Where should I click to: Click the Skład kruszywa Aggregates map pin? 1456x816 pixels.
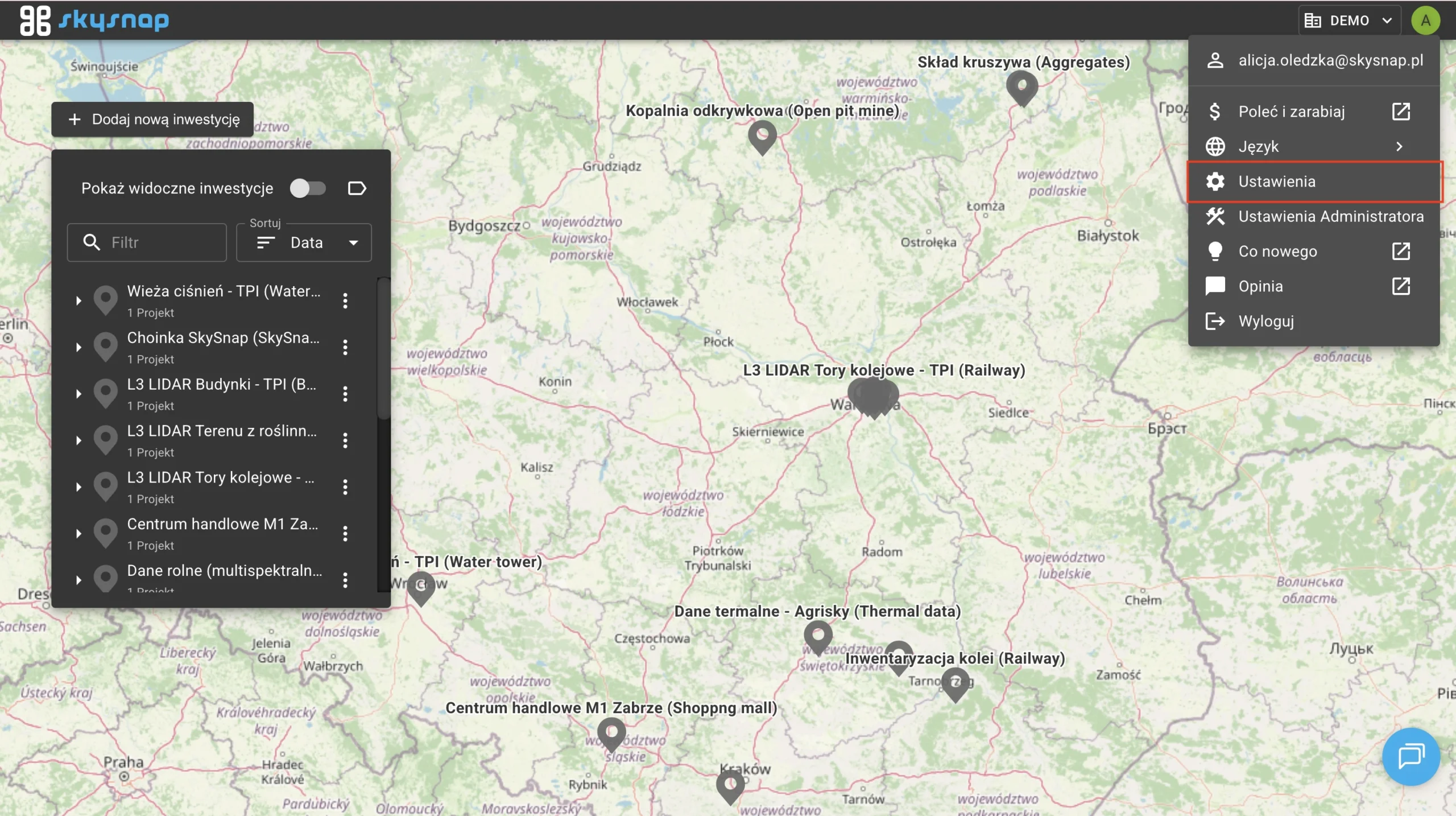point(1022,88)
